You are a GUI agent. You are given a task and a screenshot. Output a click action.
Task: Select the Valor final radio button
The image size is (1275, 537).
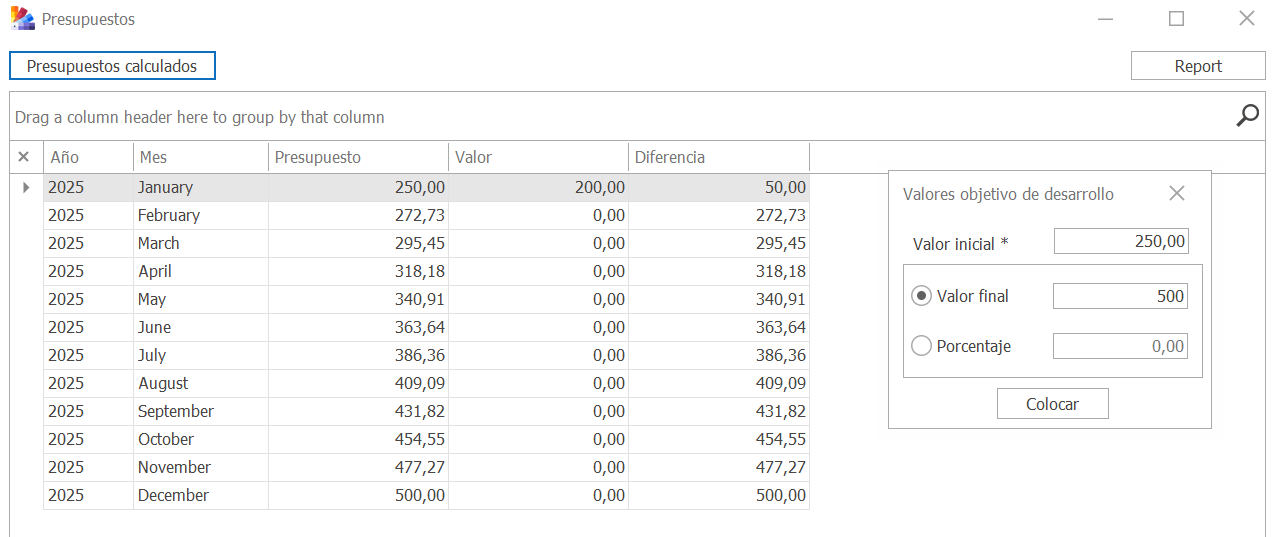(922, 296)
